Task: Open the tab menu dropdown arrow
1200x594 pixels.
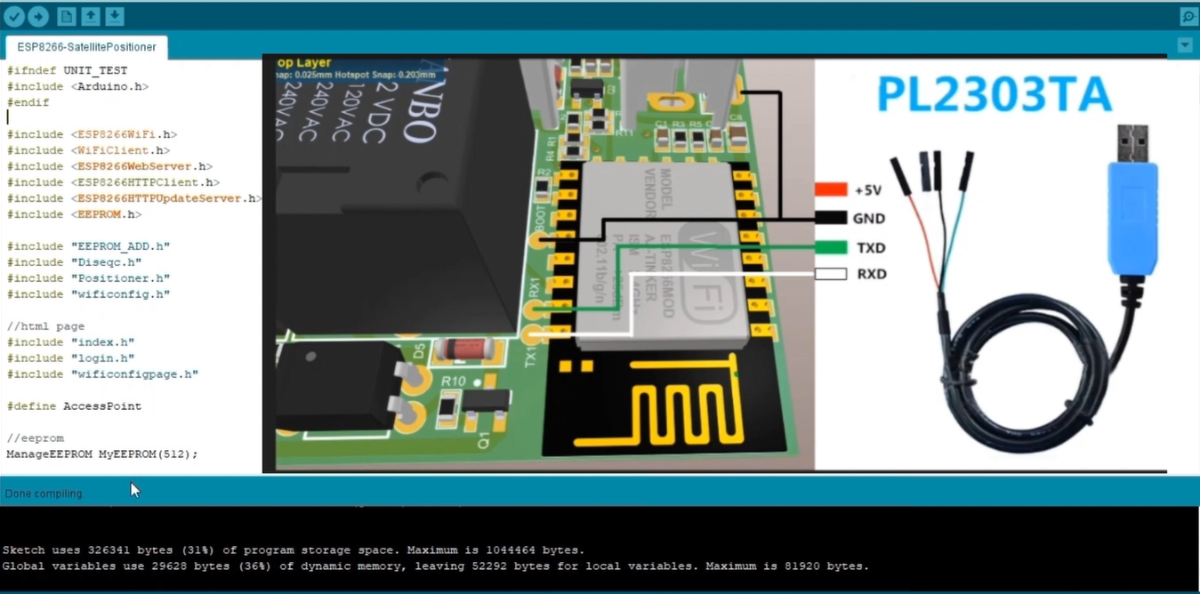Action: 1186,45
